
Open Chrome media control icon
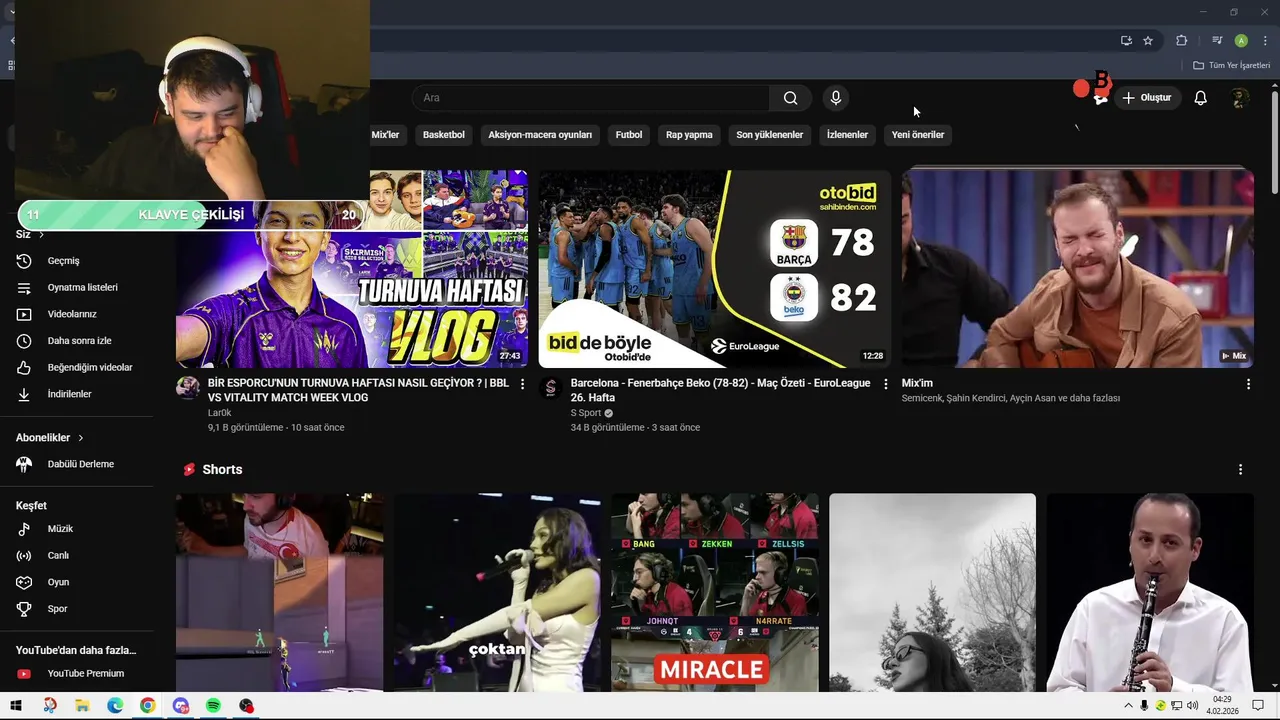point(1217,41)
